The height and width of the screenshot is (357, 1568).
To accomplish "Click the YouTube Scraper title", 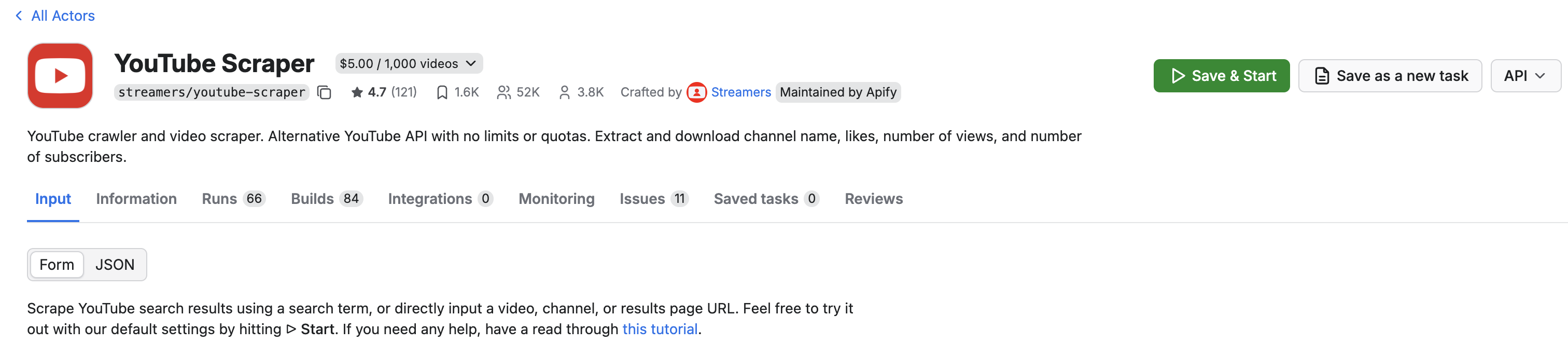I will (x=214, y=63).
